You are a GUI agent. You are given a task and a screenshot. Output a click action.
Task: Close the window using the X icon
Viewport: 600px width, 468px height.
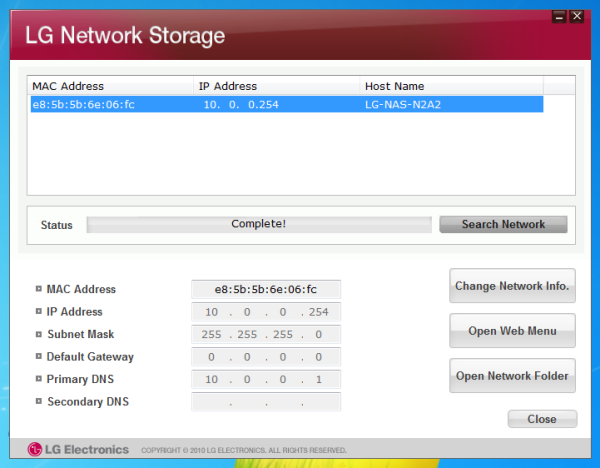pyautogui.click(x=577, y=16)
